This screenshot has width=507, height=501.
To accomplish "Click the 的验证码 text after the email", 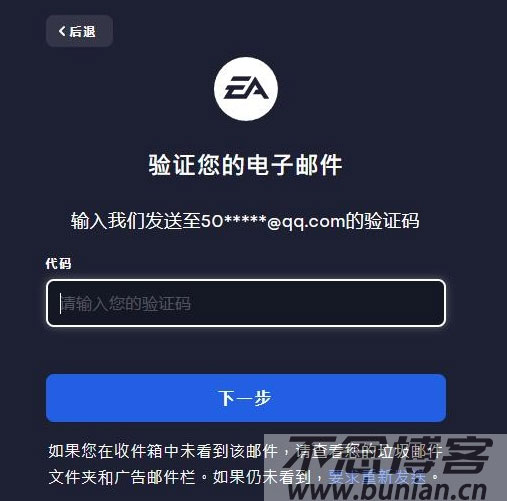I will click(x=382, y=221).
